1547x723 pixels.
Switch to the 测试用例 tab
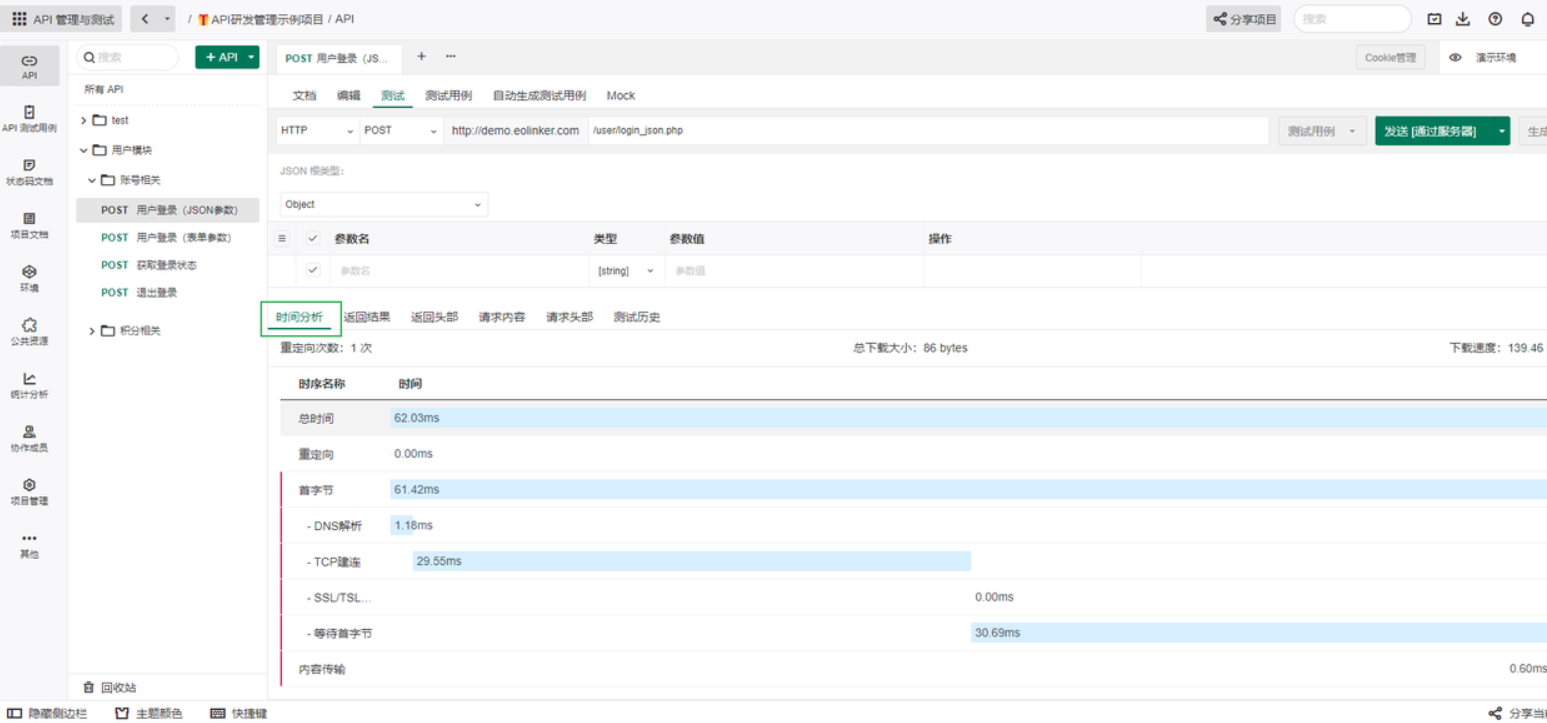[x=448, y=96]
